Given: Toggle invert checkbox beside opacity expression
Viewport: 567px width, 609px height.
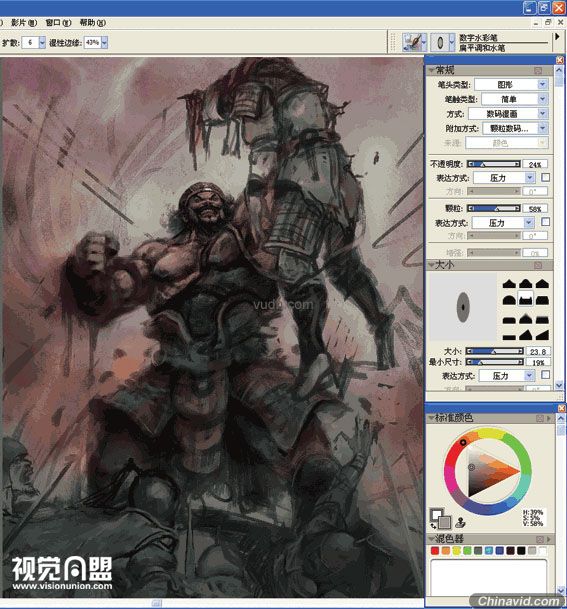Looking at the screenshot, I should (546, 177).
